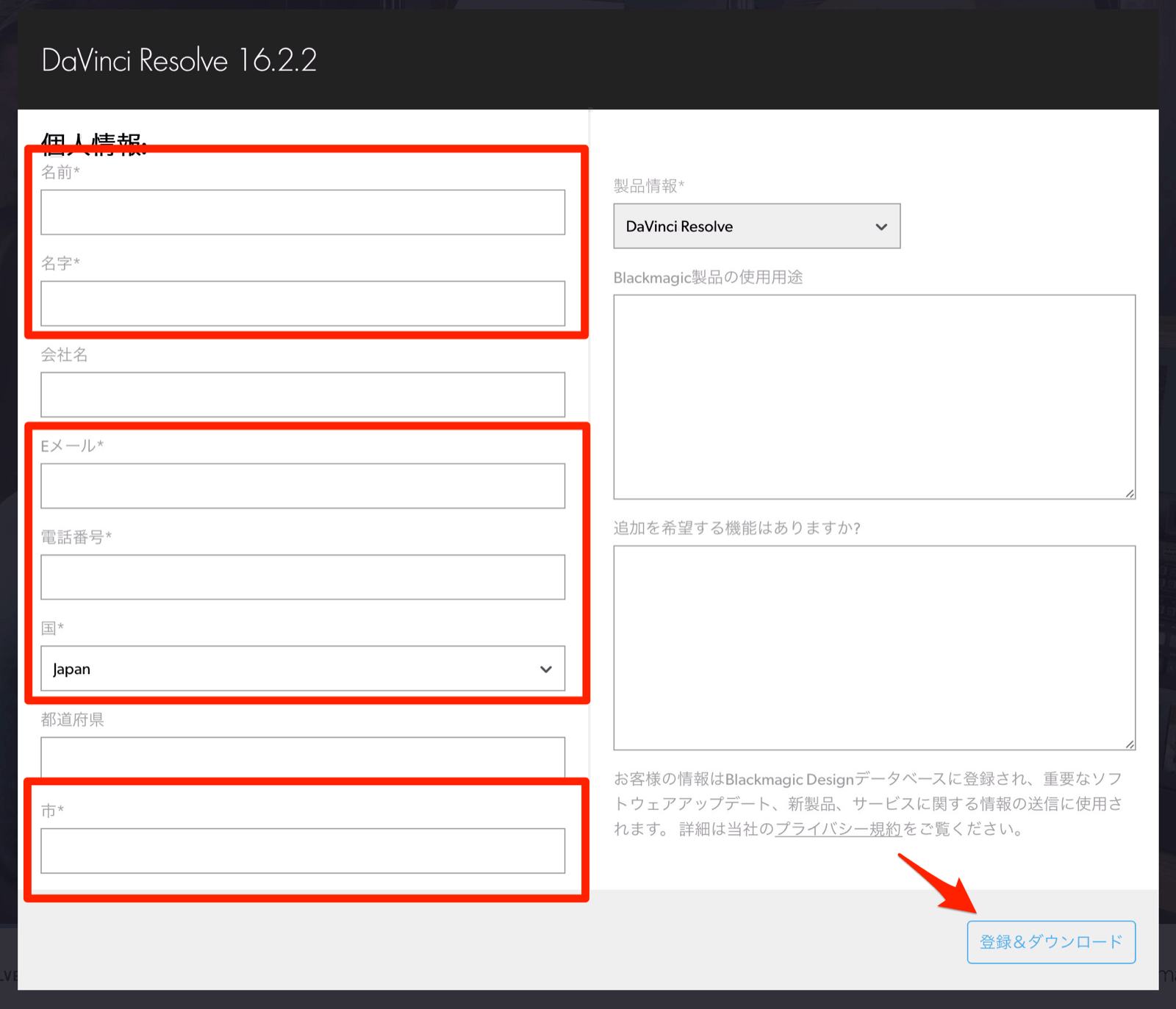Click the resize handle of 使用用途 text area
Viewport: 1176px width, 1009px height.
[1130, 494]
